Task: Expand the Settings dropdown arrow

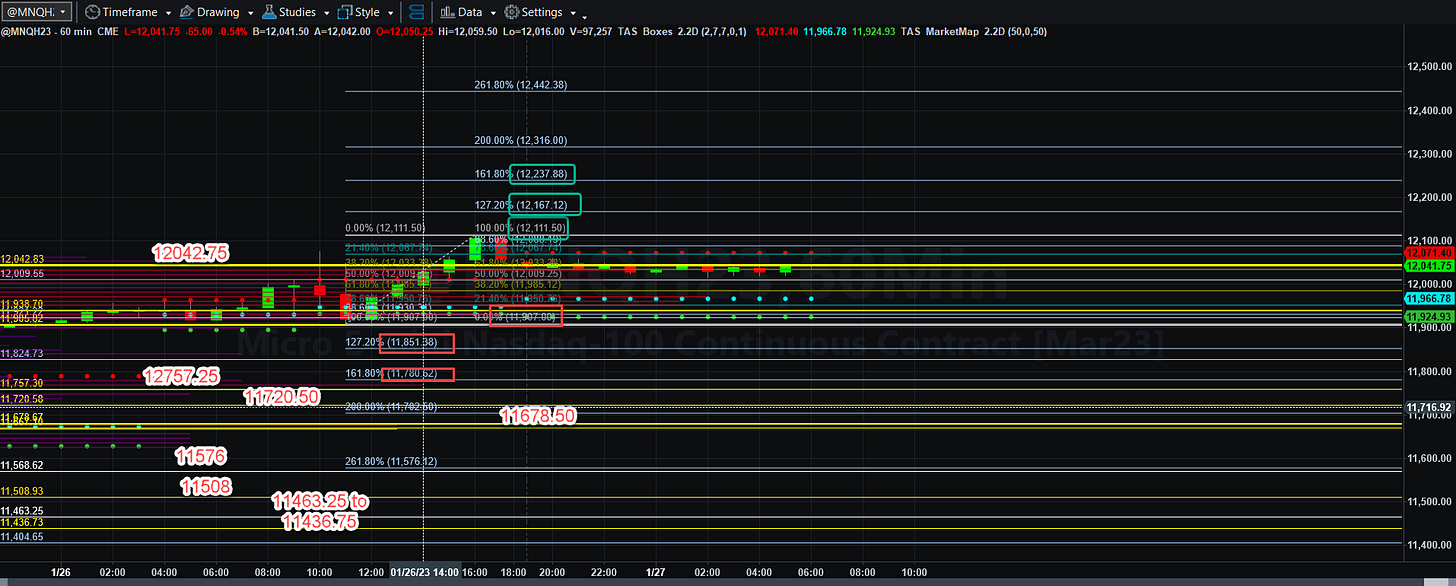Action: coord(571,13)
